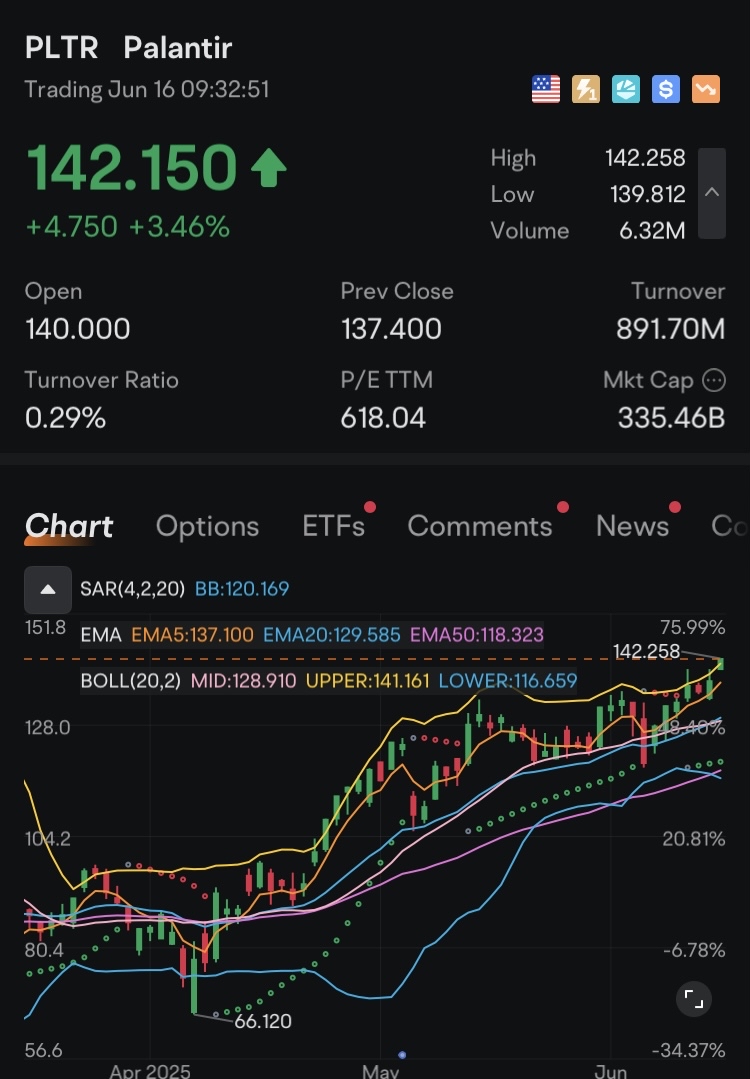Tap the High value 142.258 in header
750x1079 pixels.
click(x=645, y=158)
